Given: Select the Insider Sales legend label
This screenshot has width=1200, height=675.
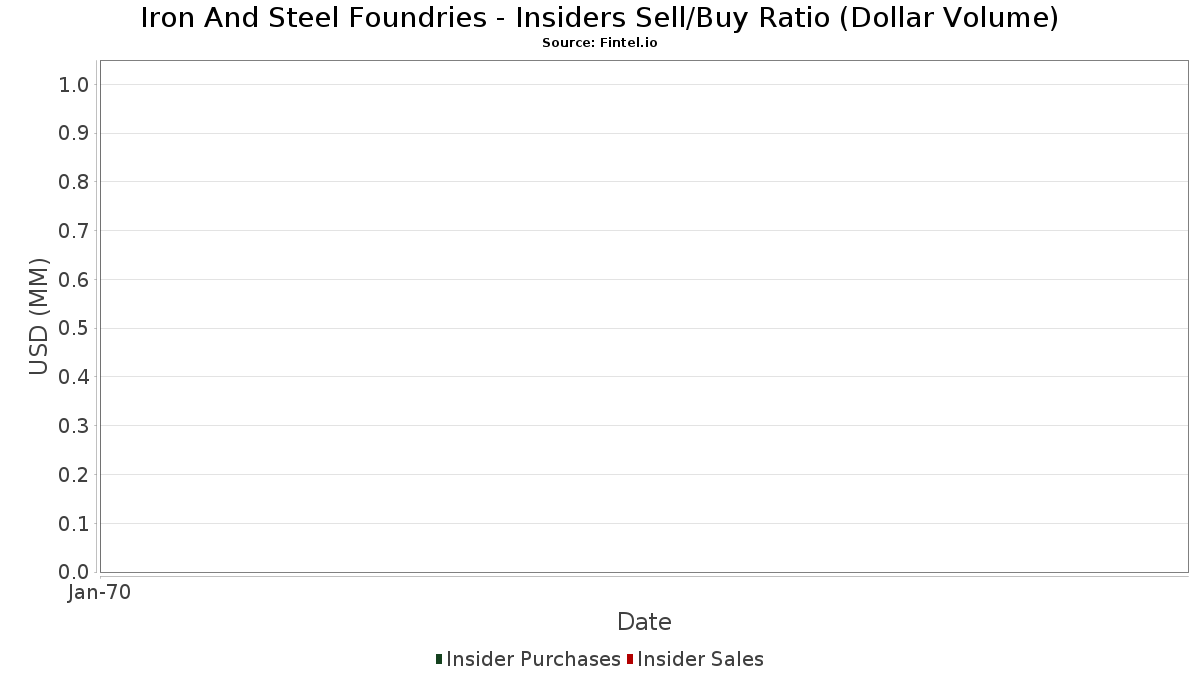Looking at the screenshot, I should pos(700,659).
